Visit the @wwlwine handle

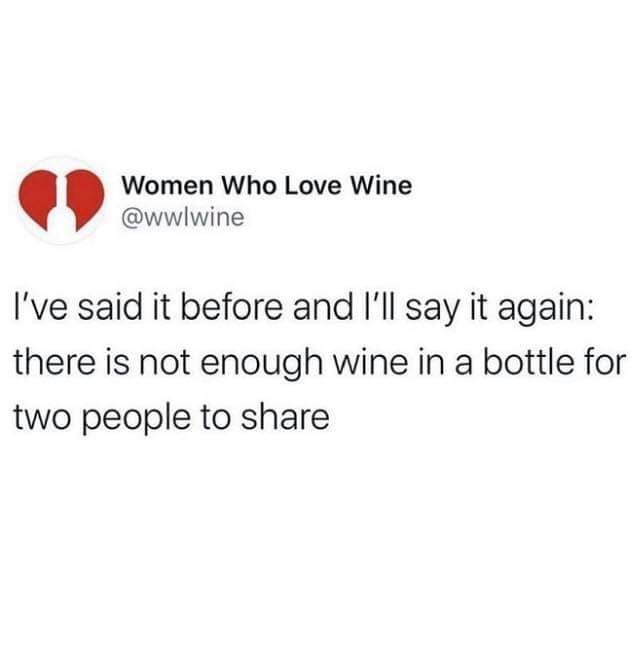[183, 218]
